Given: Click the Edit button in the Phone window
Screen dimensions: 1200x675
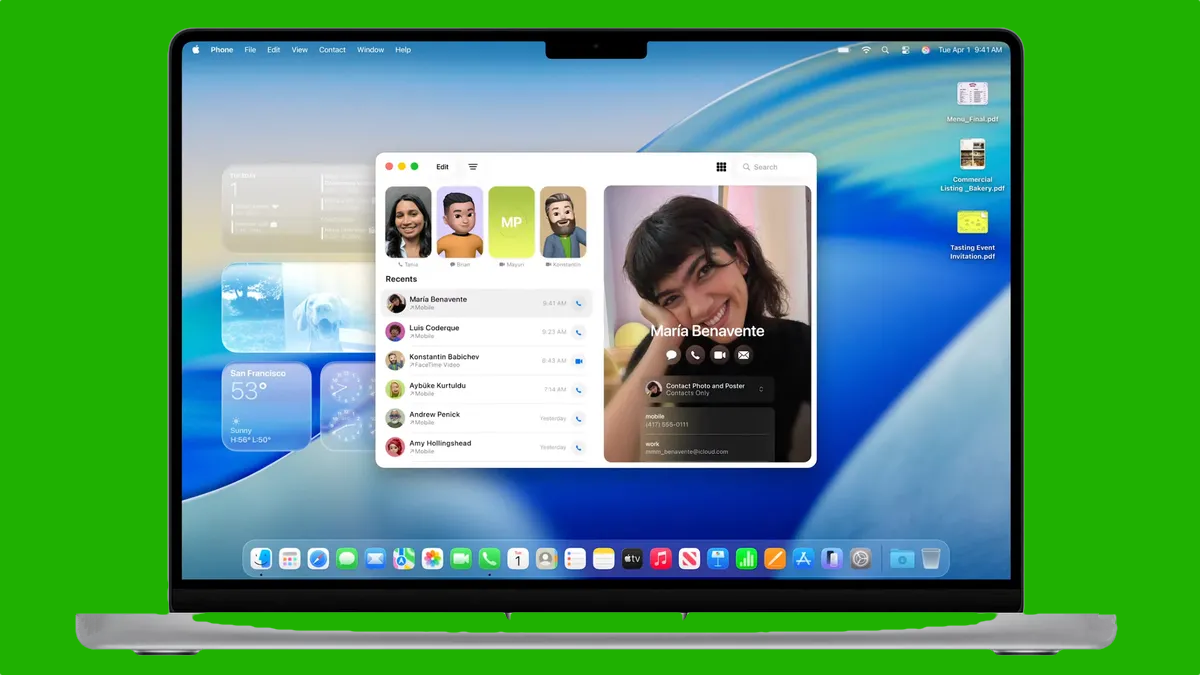Looking at the screenshot, I should click(x=442, y=166).
